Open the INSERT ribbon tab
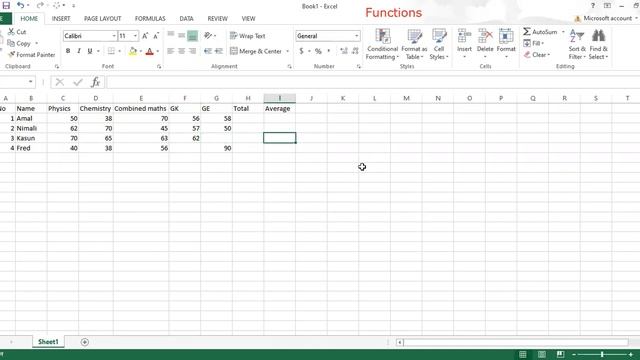Screen dimensions: 640x360 [x=61, y=18]
